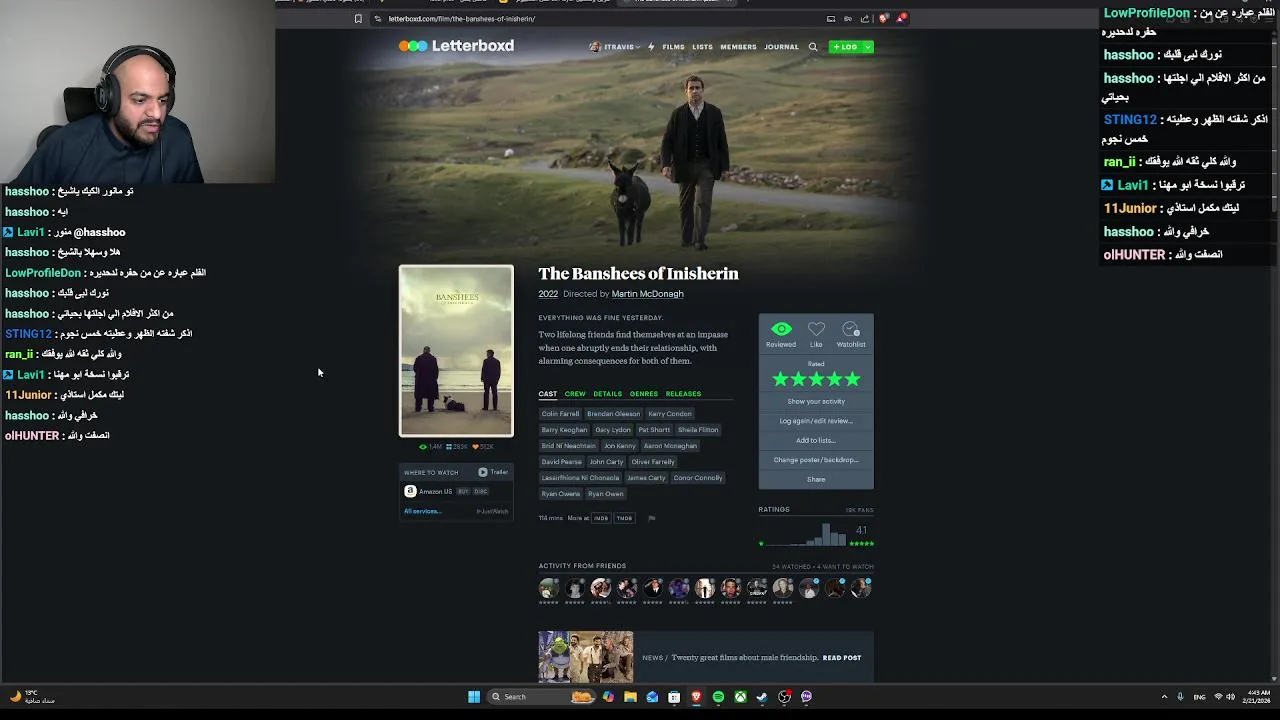Open the Journal menu item
This screenshot has width=1280, height=720.
point(781,47)
